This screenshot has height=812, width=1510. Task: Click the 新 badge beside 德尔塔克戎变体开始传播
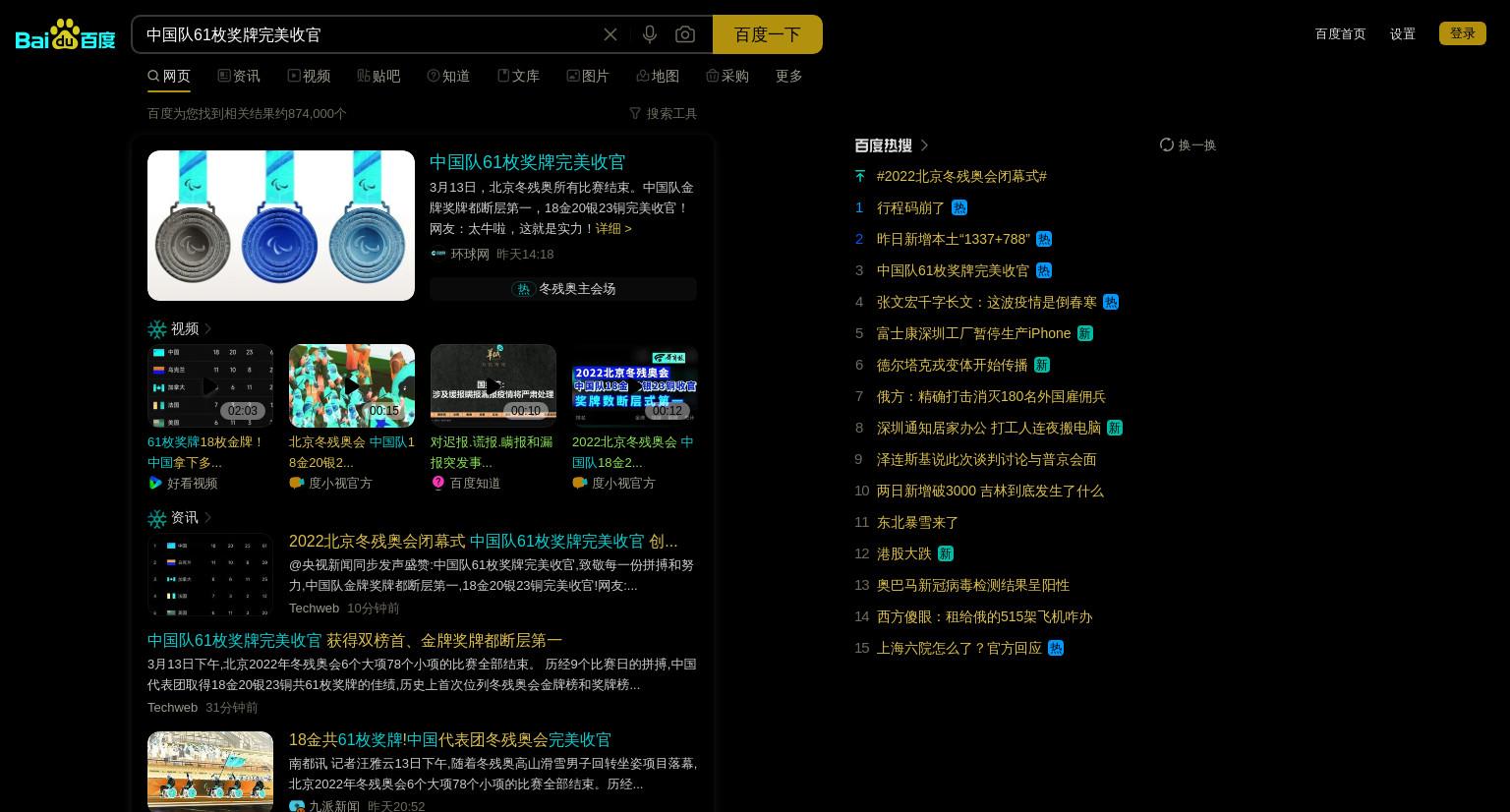[x=1042, y=365]
